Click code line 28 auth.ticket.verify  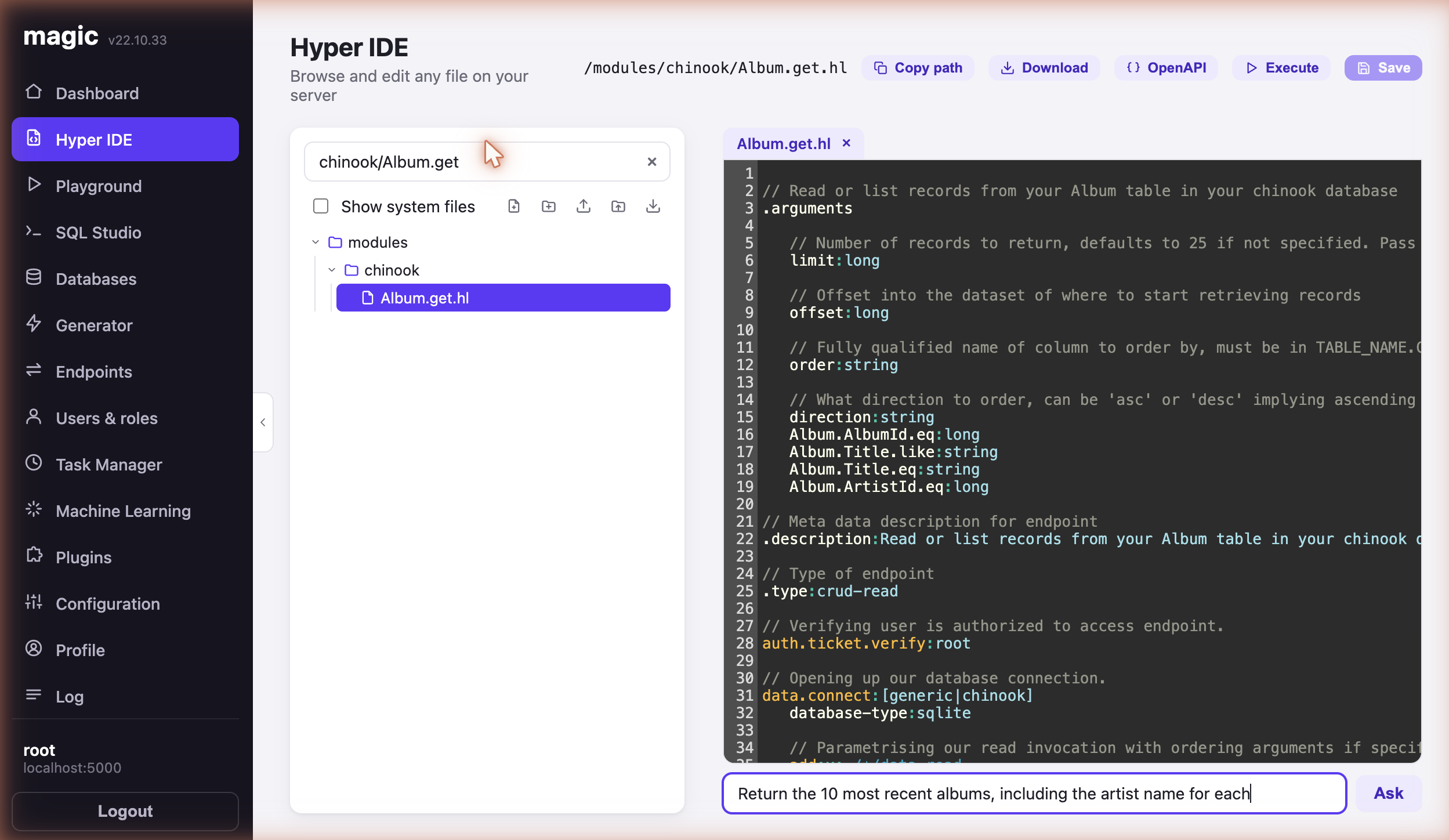click(866, 643)
